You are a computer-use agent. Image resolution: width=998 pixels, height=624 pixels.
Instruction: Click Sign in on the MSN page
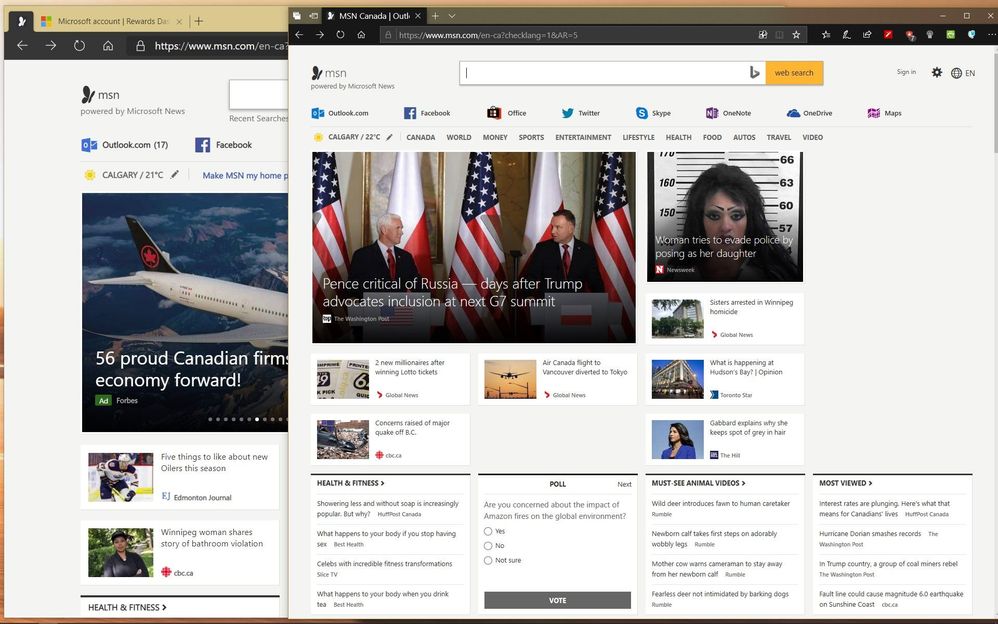pyautogui.click(x=906, y=72)
